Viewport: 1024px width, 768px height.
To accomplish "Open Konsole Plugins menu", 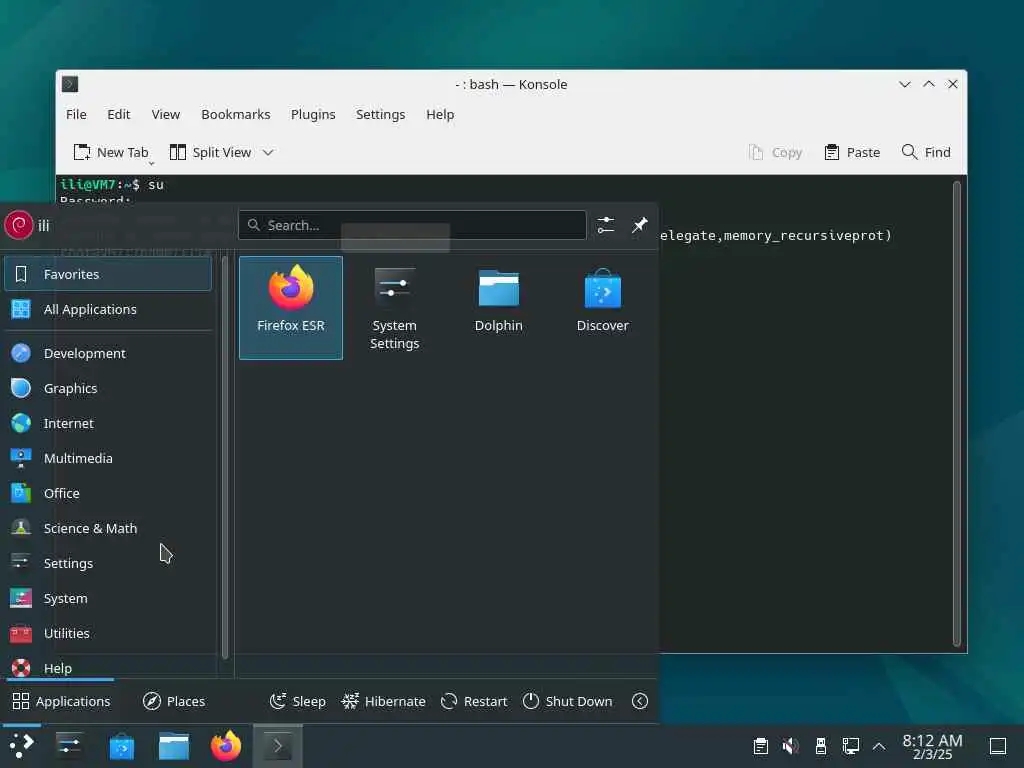I will coord(313,114).
